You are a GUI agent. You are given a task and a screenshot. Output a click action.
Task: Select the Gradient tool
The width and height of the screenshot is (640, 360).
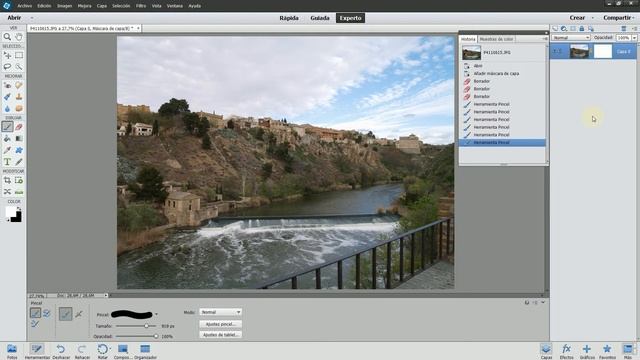19,139
